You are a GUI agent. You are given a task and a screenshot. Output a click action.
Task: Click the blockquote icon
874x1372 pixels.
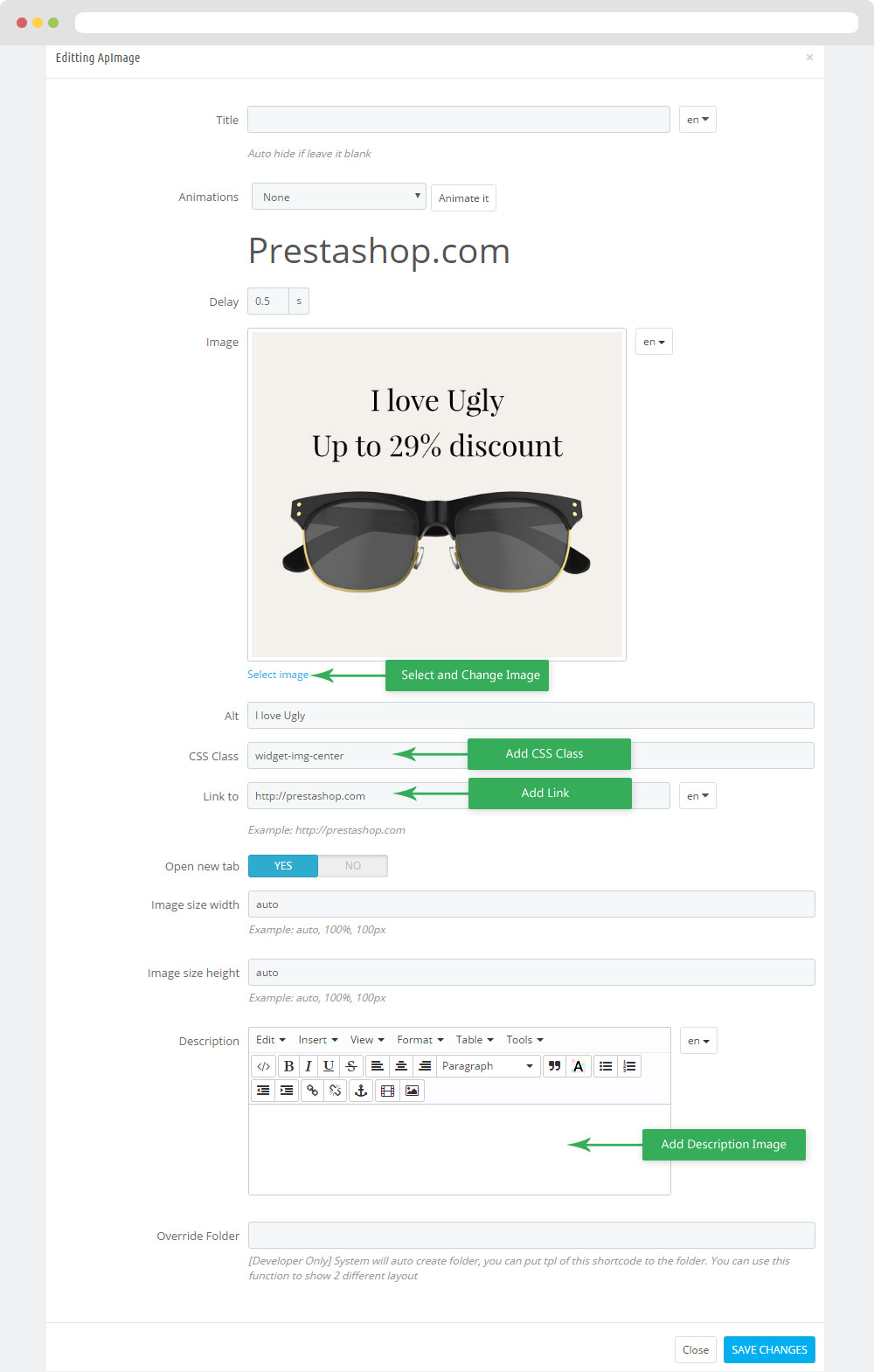[554, 1066]
